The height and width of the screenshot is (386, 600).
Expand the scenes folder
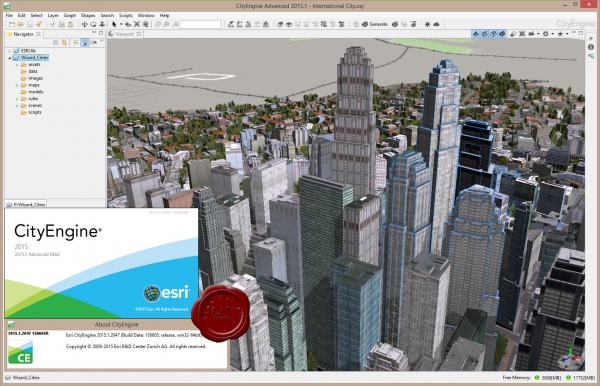[x=17, y=106]
